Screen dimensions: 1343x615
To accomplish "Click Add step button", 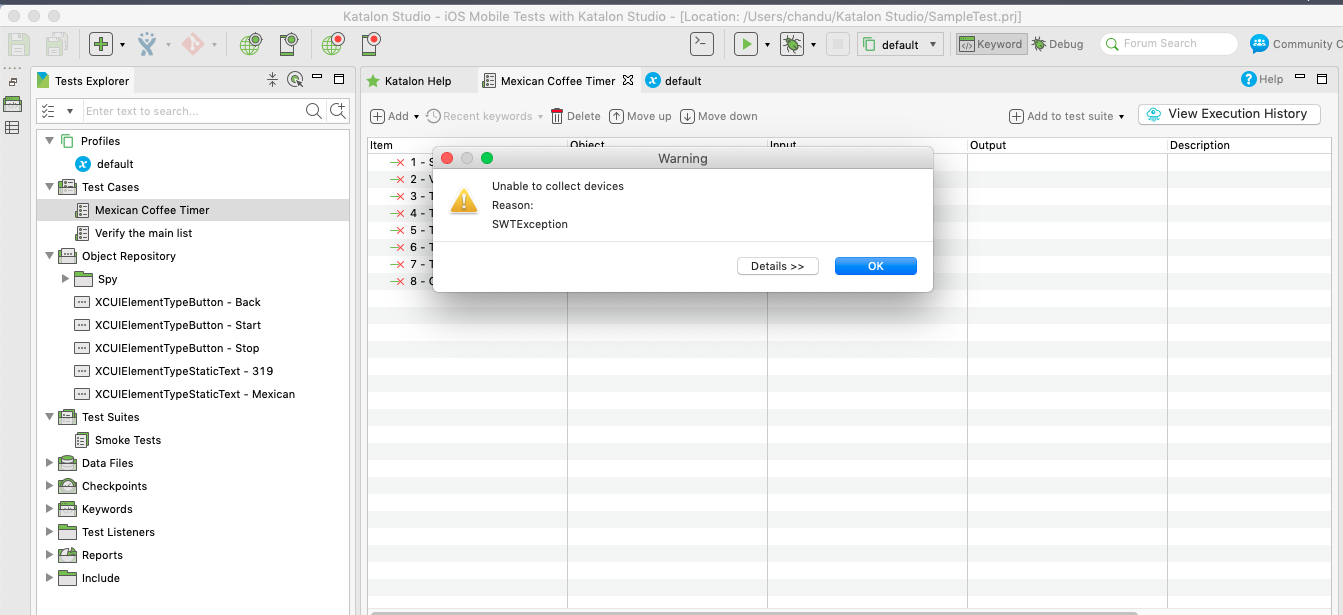I will (390, 116).
